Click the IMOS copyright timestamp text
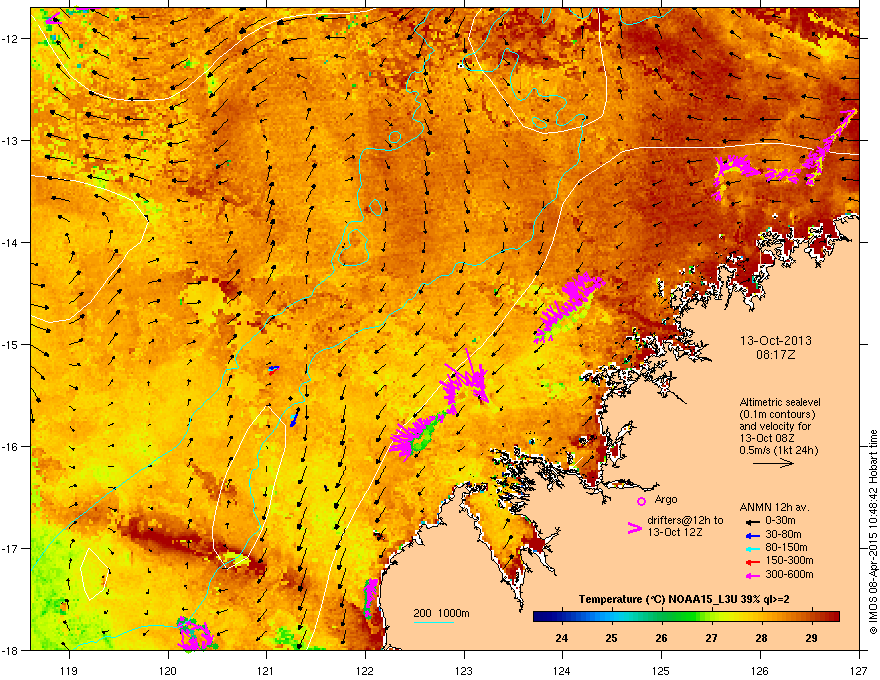The height and width of the screenshot is (680, 880). [x=873, y=532]
